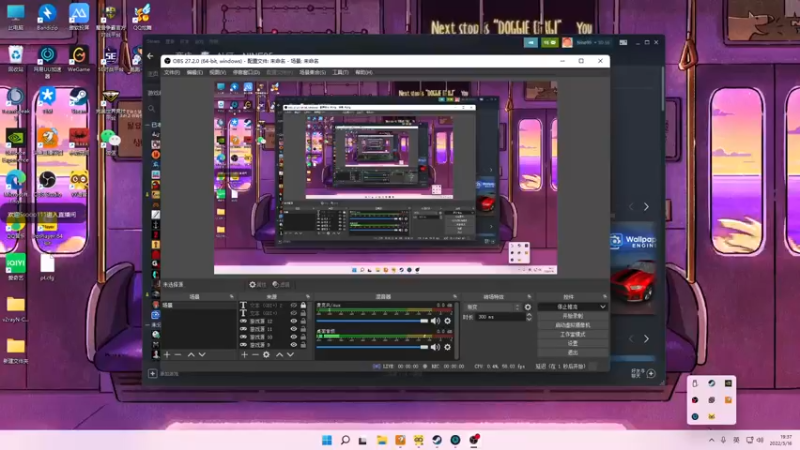Add a new scene with plus icon

(167, 355)
